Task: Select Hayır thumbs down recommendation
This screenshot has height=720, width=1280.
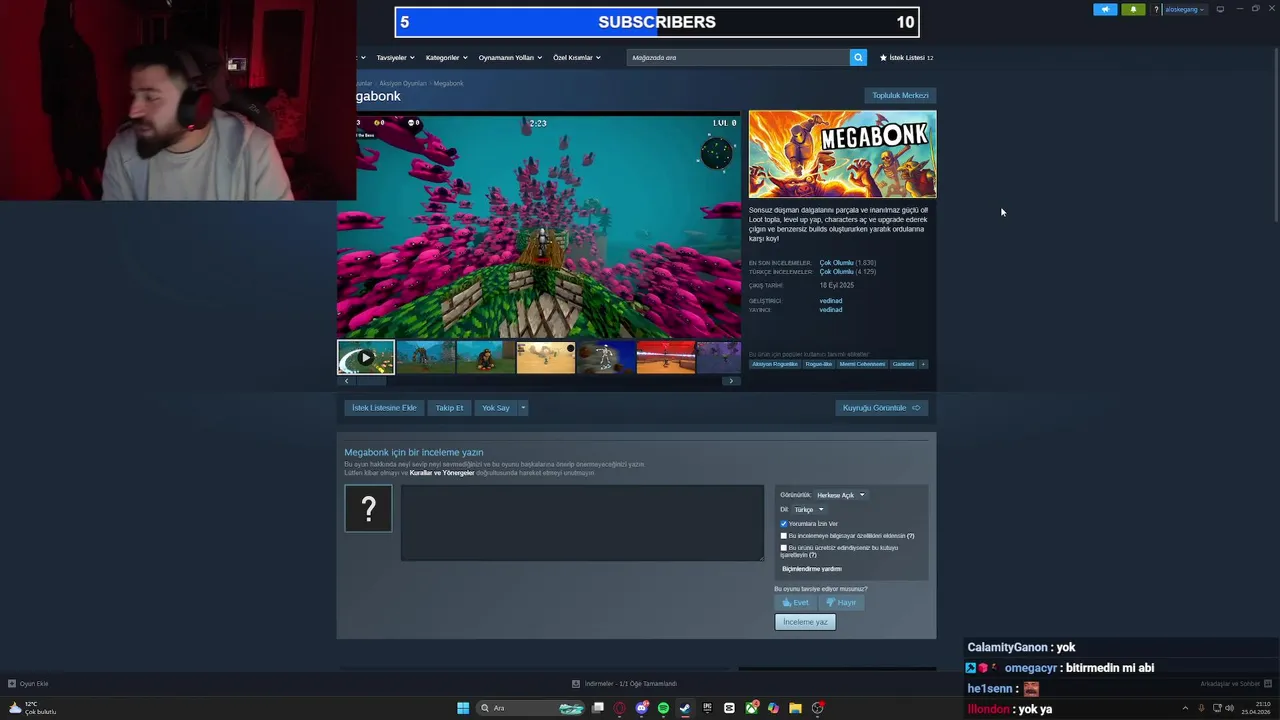Action: pyautogui.click(x=841, y=602)
